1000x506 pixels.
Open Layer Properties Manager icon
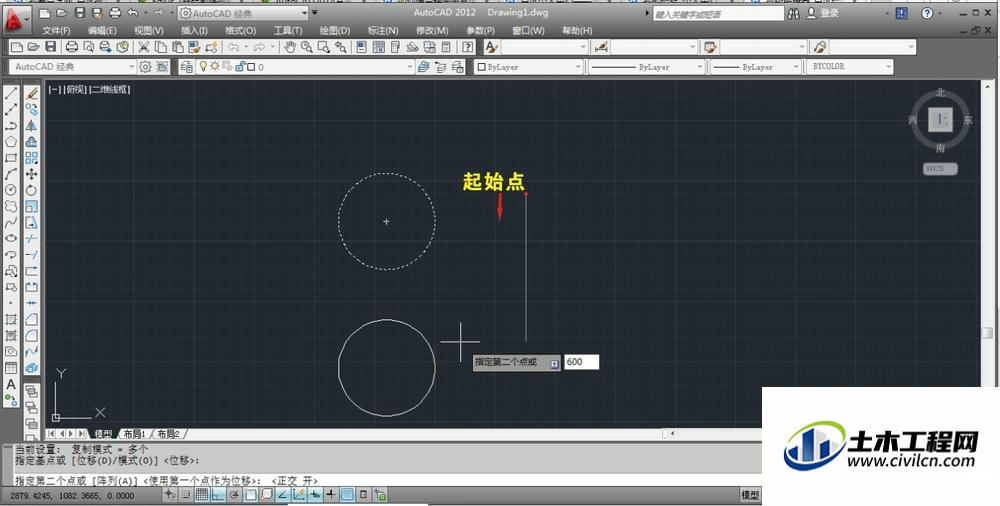(x=186, y=66)
